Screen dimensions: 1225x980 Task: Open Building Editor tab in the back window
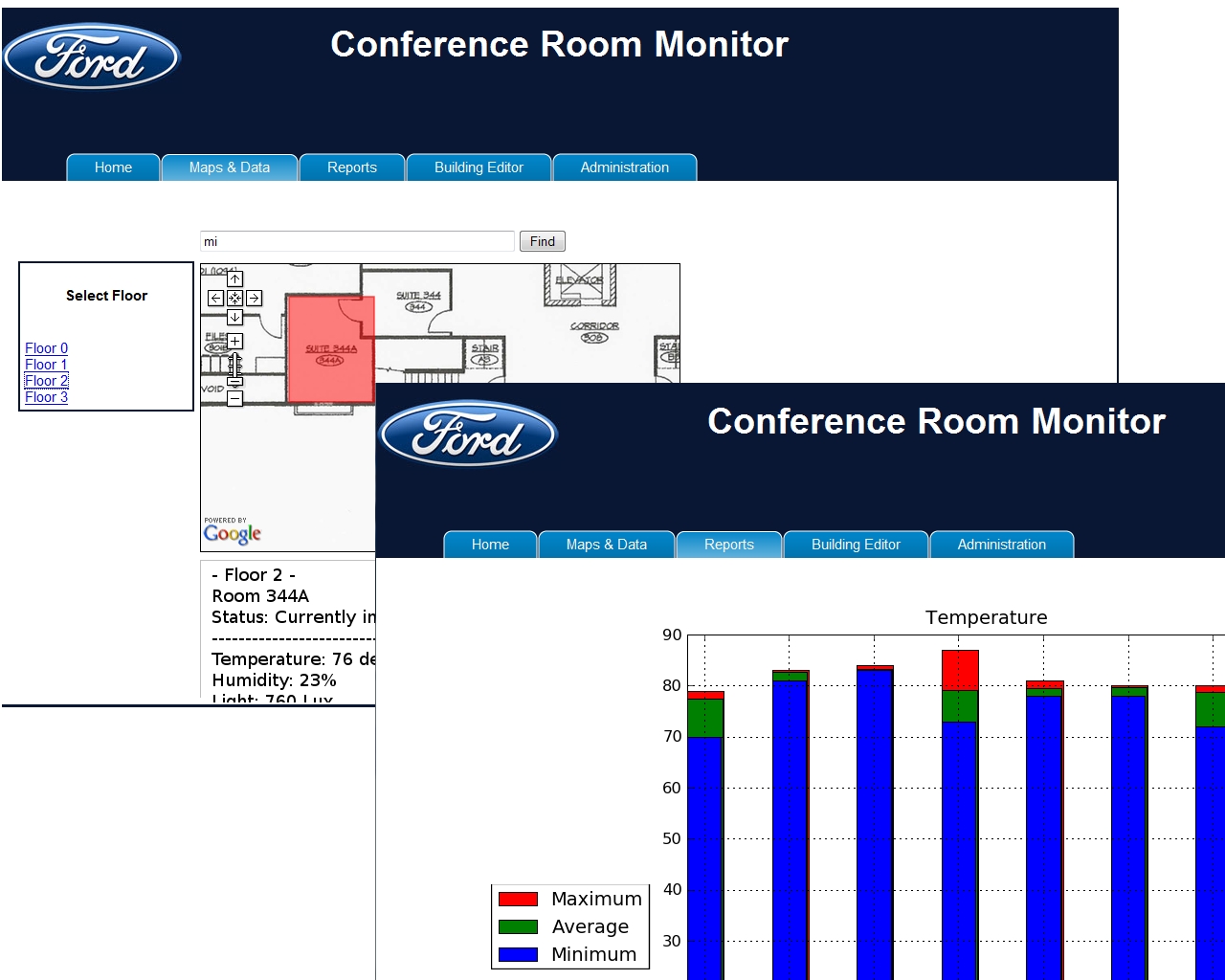pyautogui.click(x=479, y=167)
